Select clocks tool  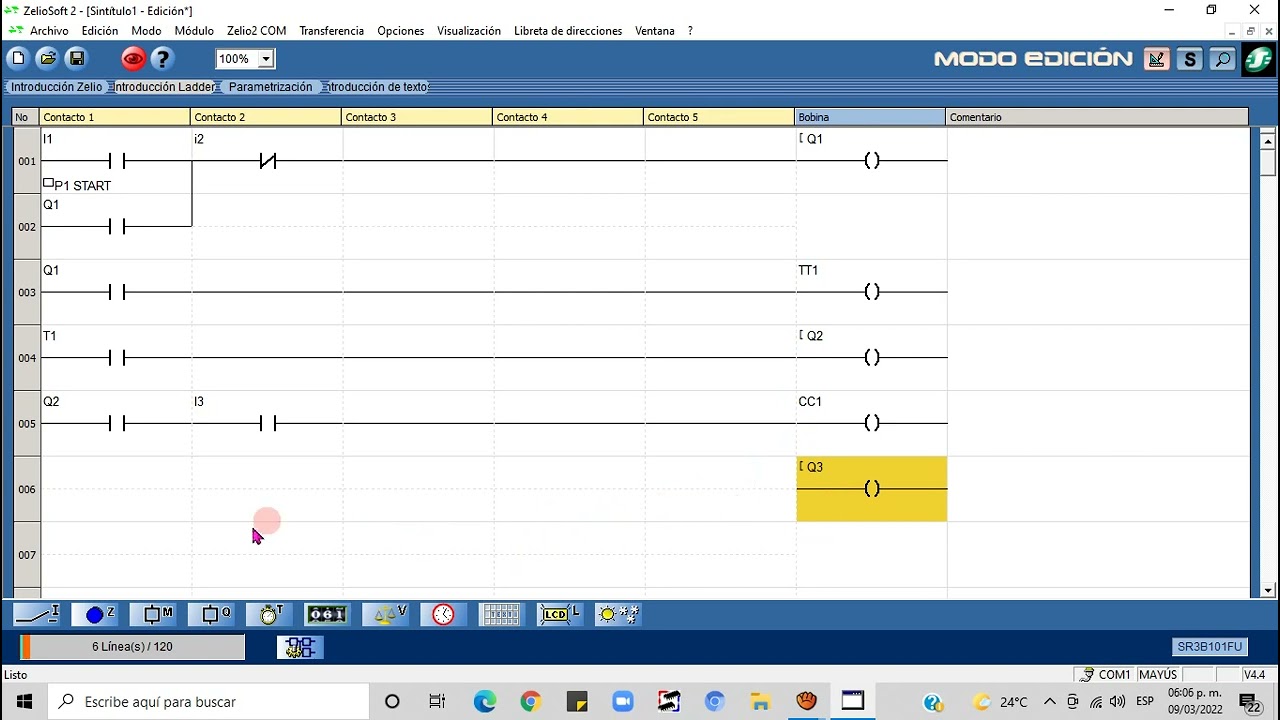pyautogui.click(x=443, y=614)
